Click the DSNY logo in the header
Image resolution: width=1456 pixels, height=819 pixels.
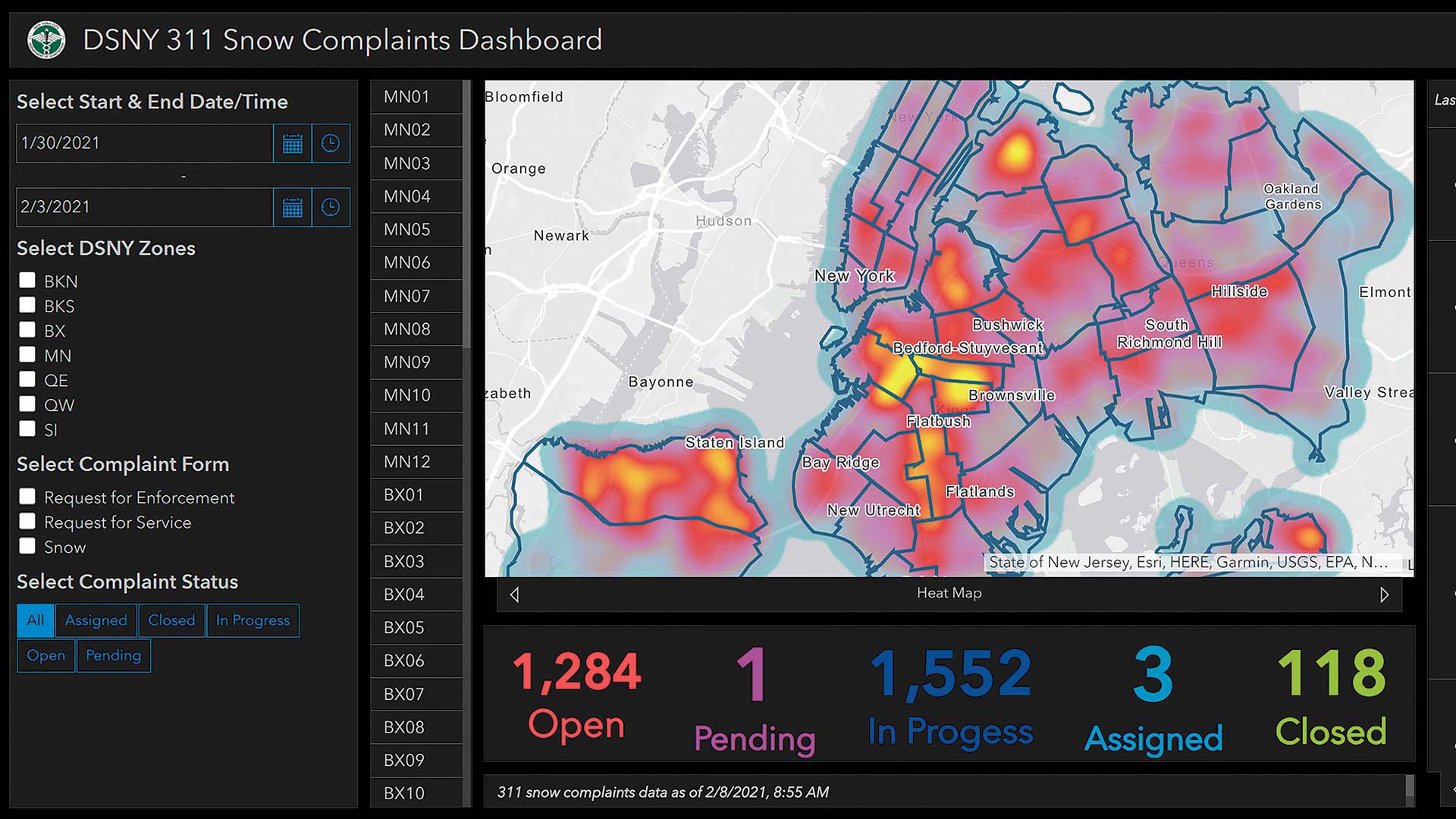point(46,40)
